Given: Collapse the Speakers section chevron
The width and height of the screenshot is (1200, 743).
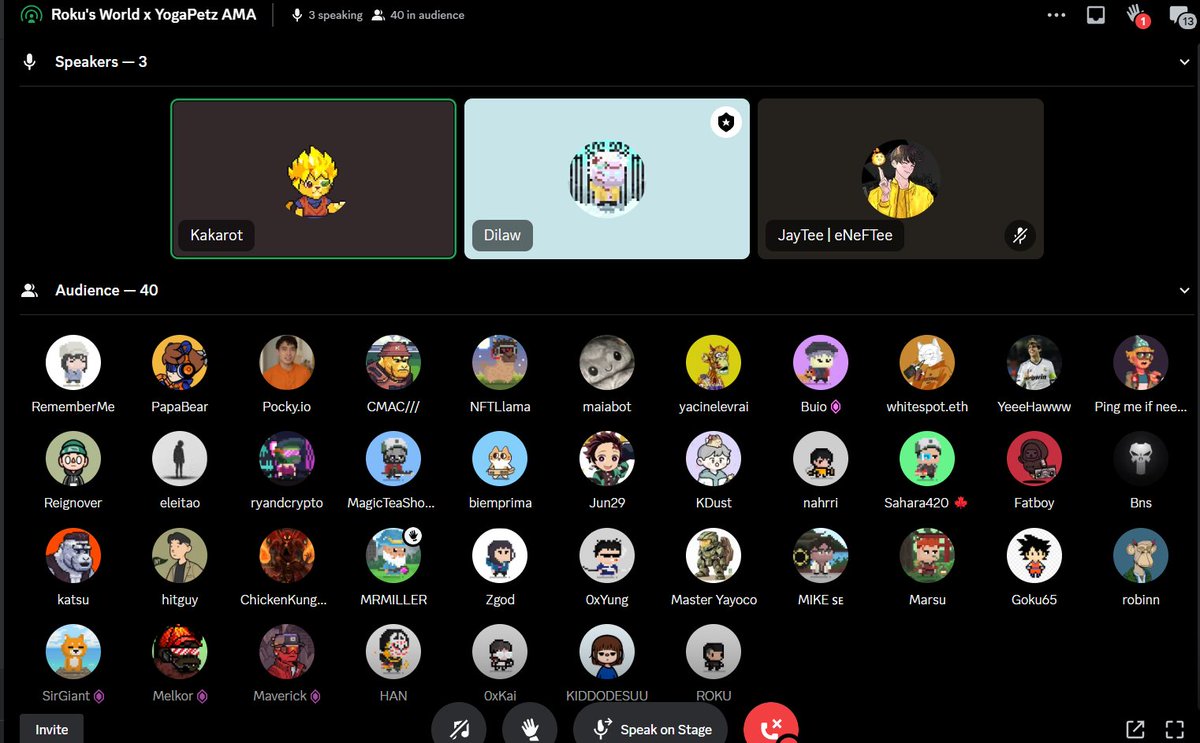Looking at the screenshot, I should point(1185,62).
